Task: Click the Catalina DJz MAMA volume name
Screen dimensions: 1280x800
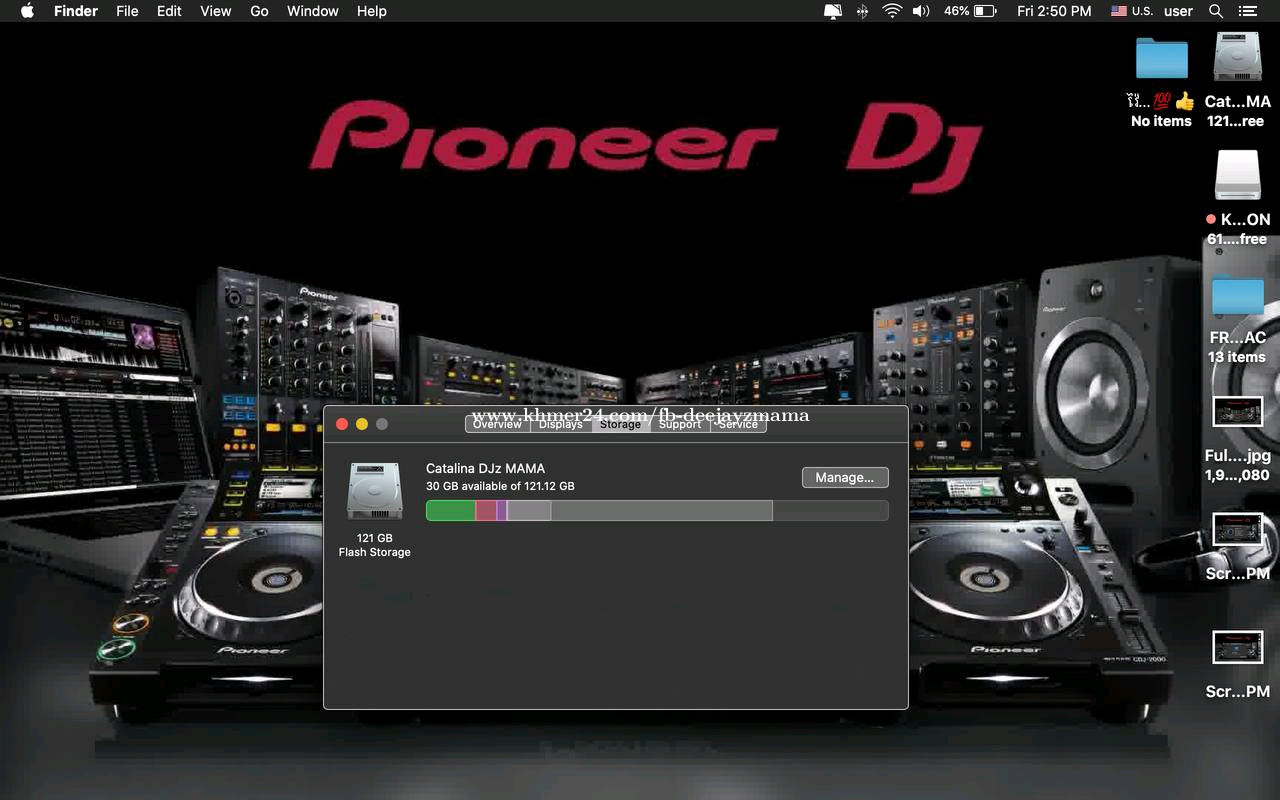Action: pos(485,468)
